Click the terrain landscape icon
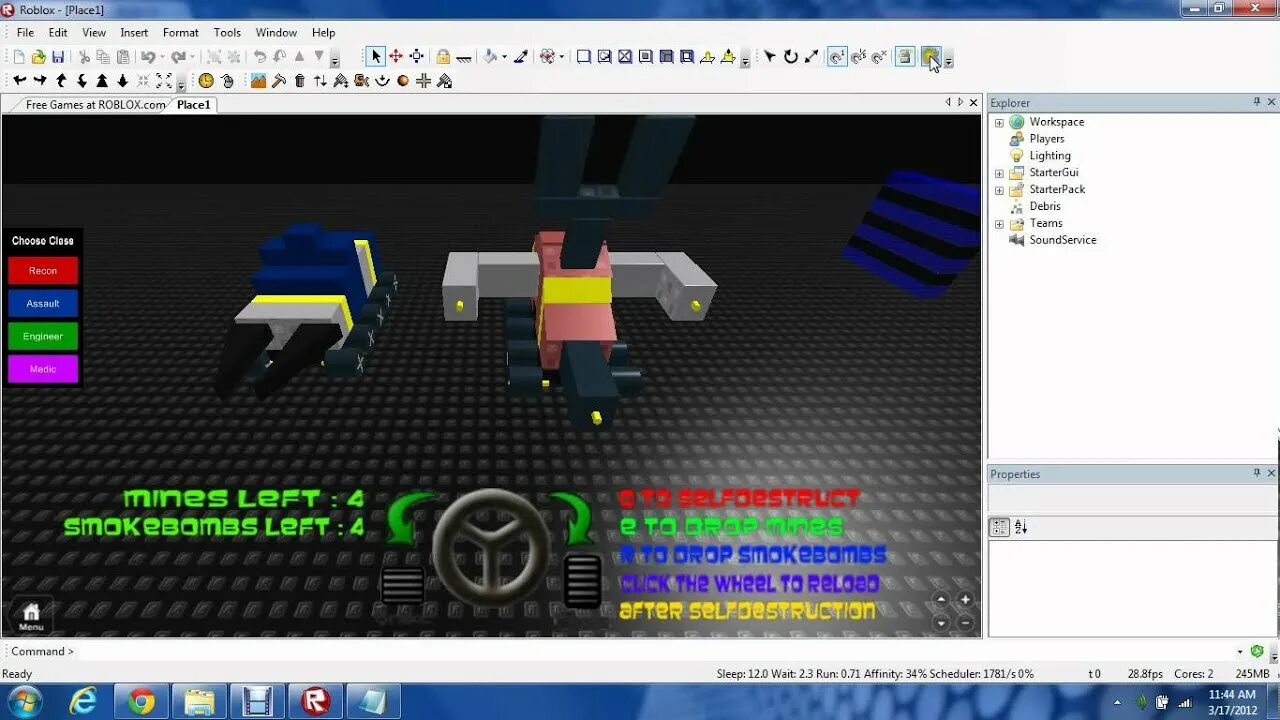 258,81
